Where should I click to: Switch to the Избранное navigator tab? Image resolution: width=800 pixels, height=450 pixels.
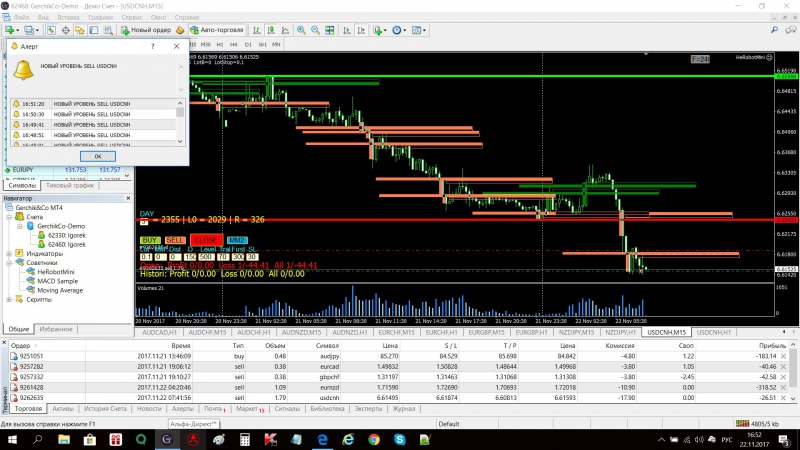tap(56, 329)
